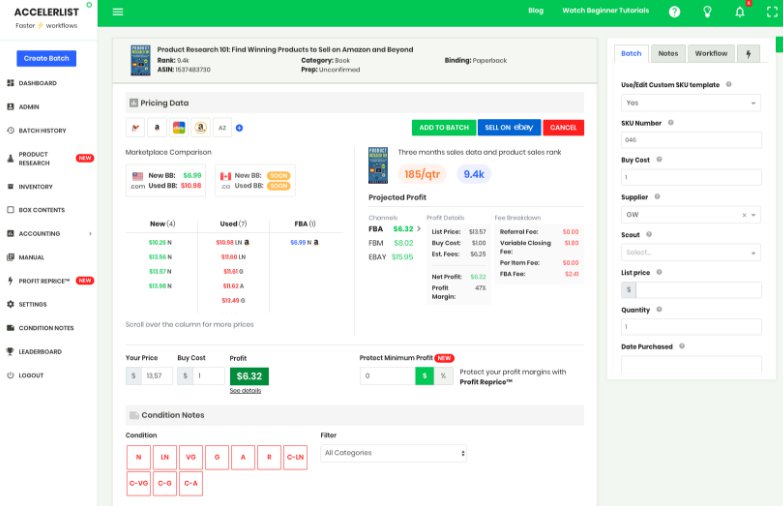783x506 pixels.
Task: Click the Custom SKU template info icon
Action: point(729,84)
